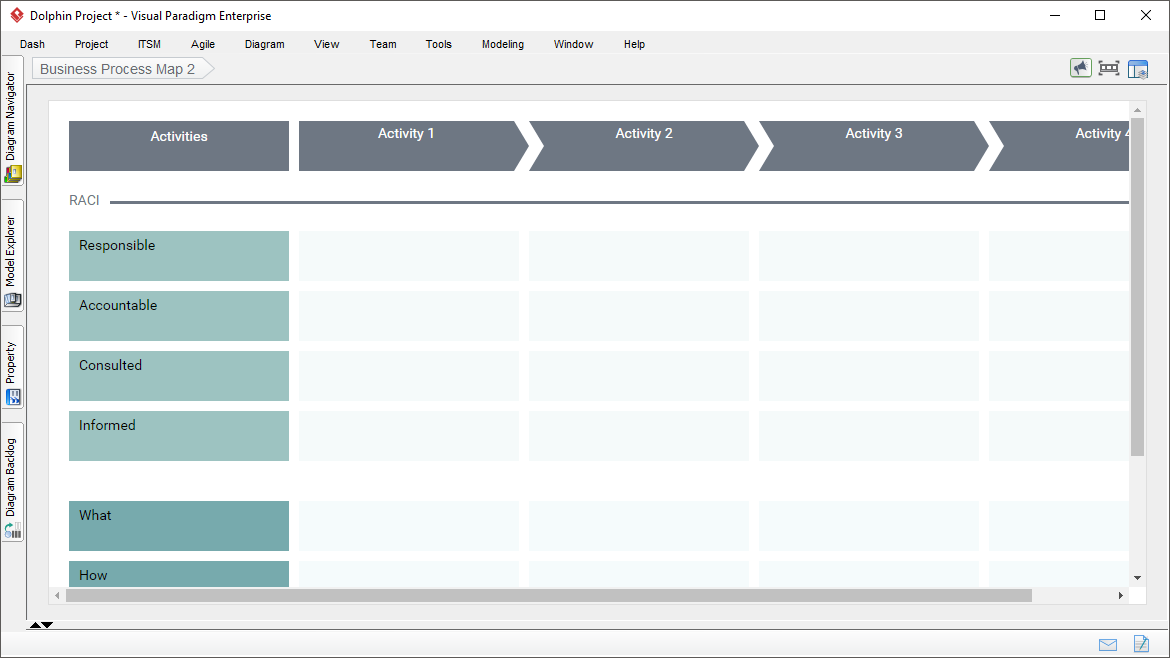The image size is (1170, 658).
Task: Close the Visual Paradigm window
Action: 1146,16
